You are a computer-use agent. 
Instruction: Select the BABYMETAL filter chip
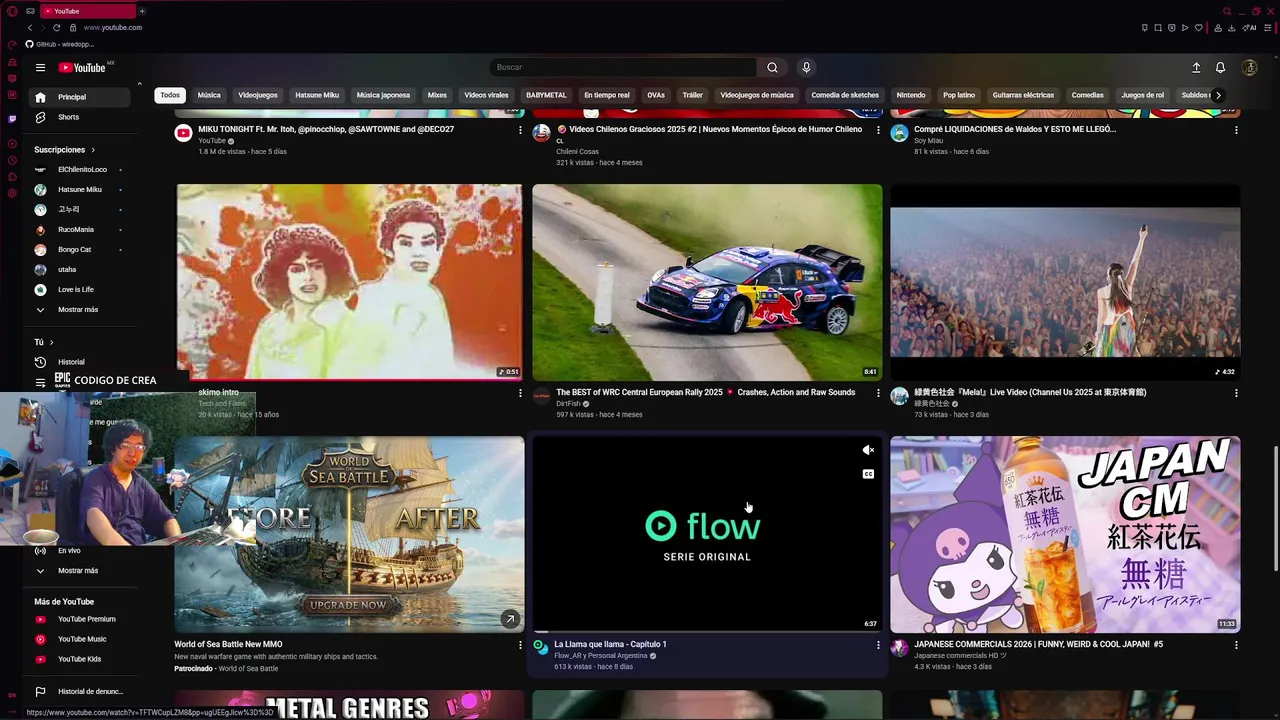click(546, 95)
